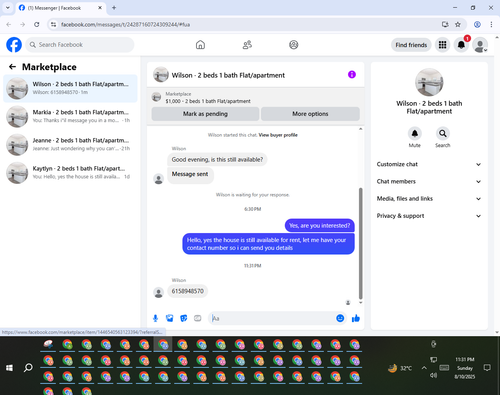Click the Find friends button

411,45
